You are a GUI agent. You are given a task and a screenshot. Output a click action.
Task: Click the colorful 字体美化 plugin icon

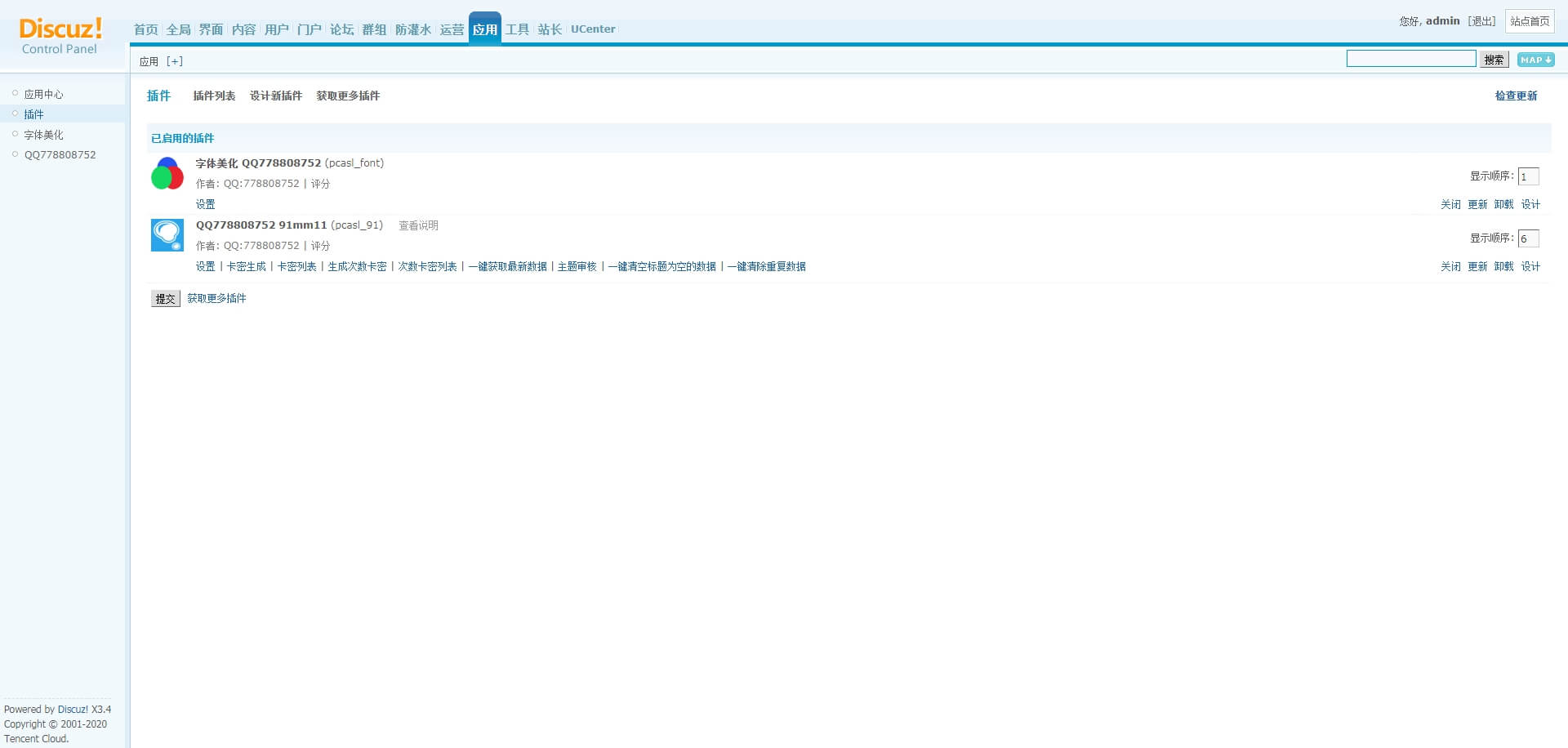(167, 174)
